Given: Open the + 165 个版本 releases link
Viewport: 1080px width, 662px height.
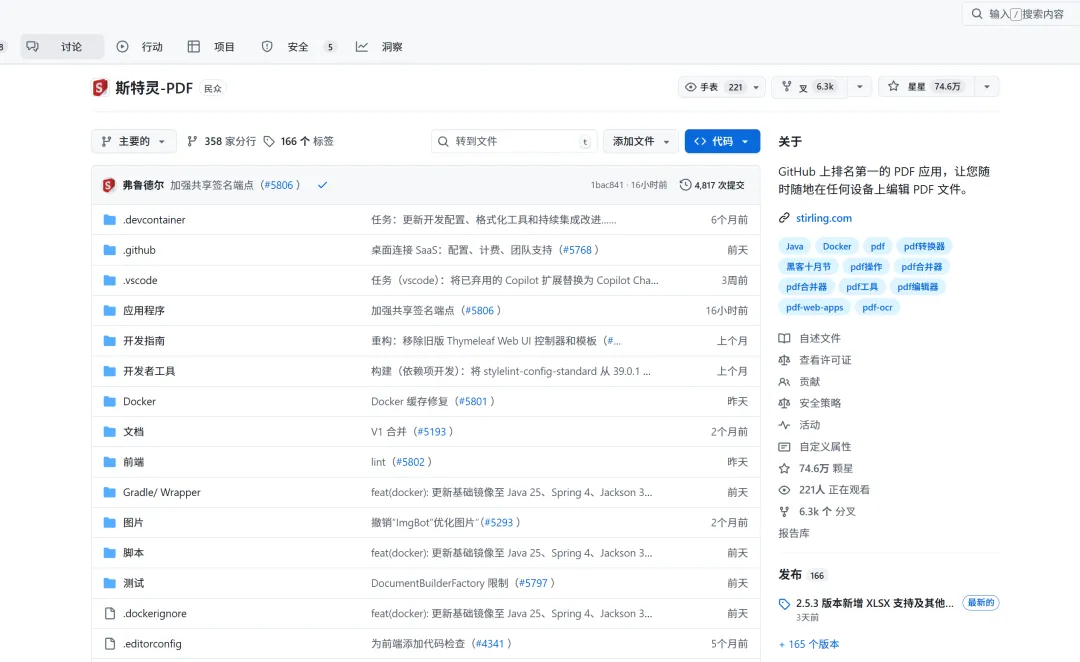Looking at the screenshot, I should pyautogui.click(x=809, y=644).
